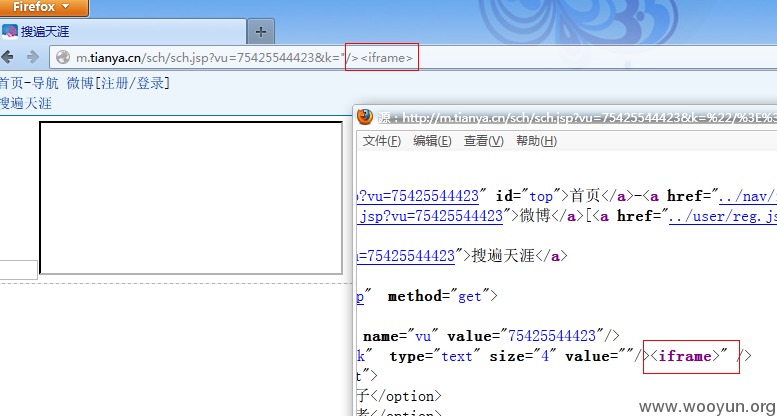Viewport: 777px width, 416px height.
Task: Click inside the injected iframe box
Action: click(x=191, y=198)
